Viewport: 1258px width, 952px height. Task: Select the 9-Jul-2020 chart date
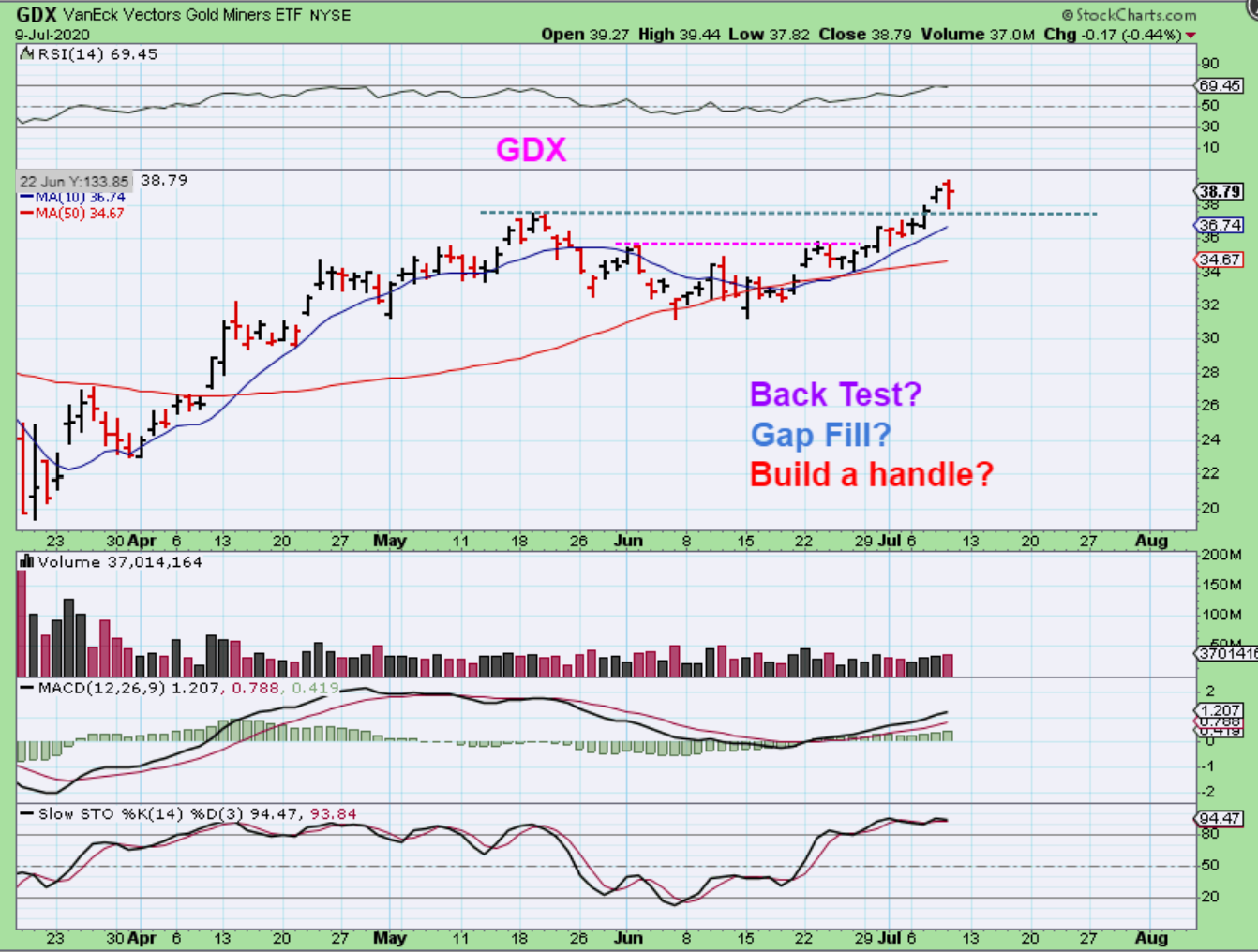(52, 35)
